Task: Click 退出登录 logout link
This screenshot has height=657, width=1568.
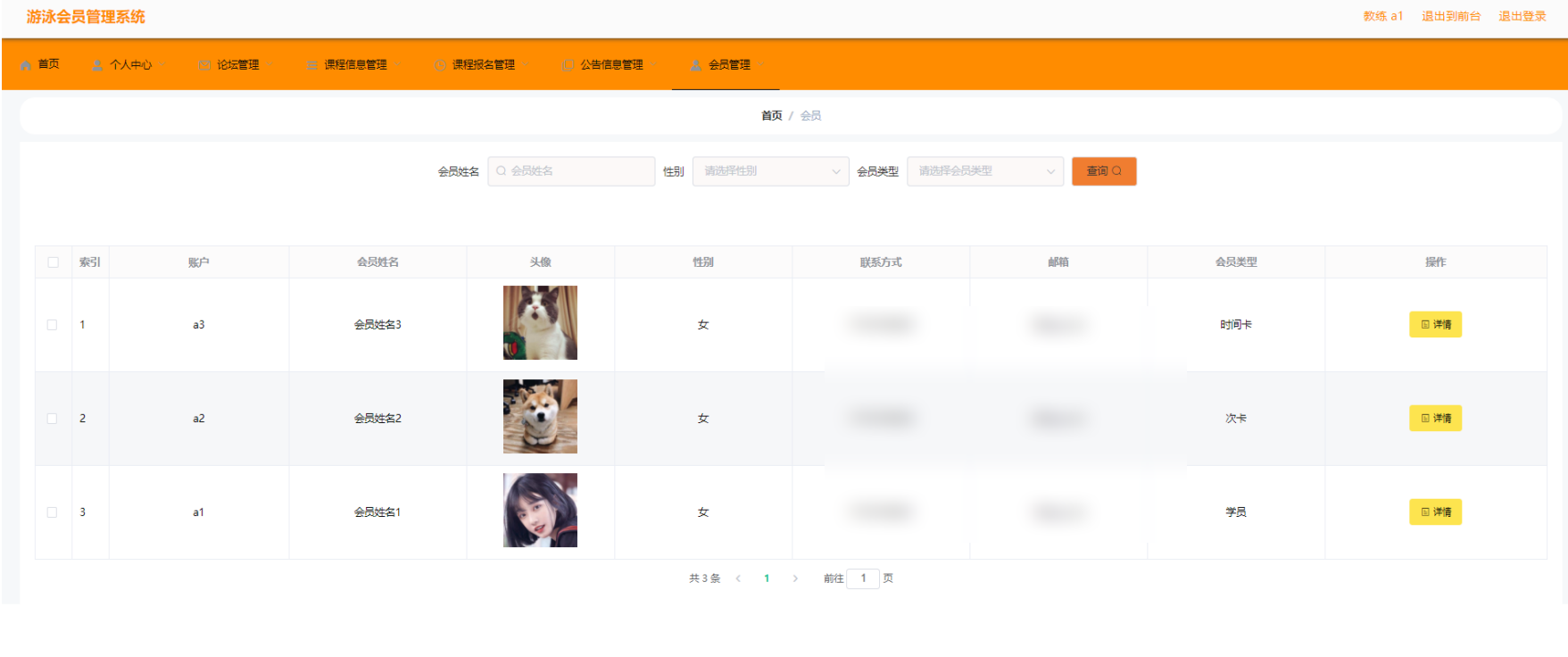Action: pos(1522,16)
